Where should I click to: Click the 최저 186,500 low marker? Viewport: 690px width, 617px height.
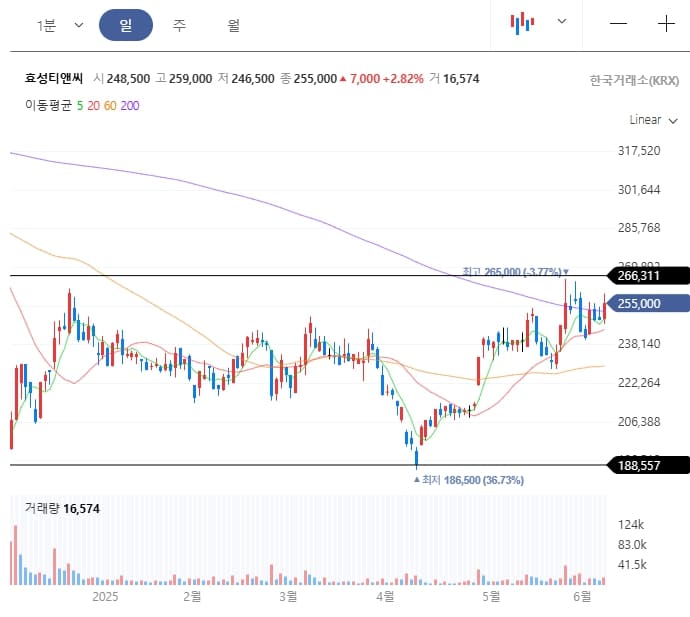(x=469, y=480)
